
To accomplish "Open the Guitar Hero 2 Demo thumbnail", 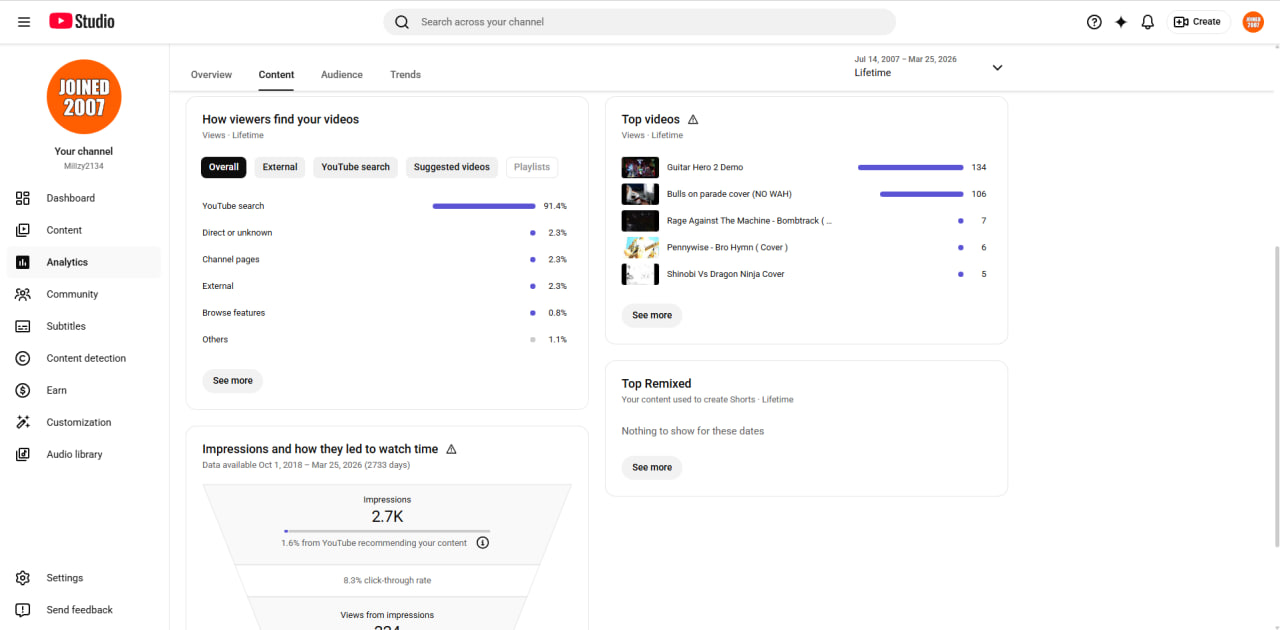I will (640, 167).
